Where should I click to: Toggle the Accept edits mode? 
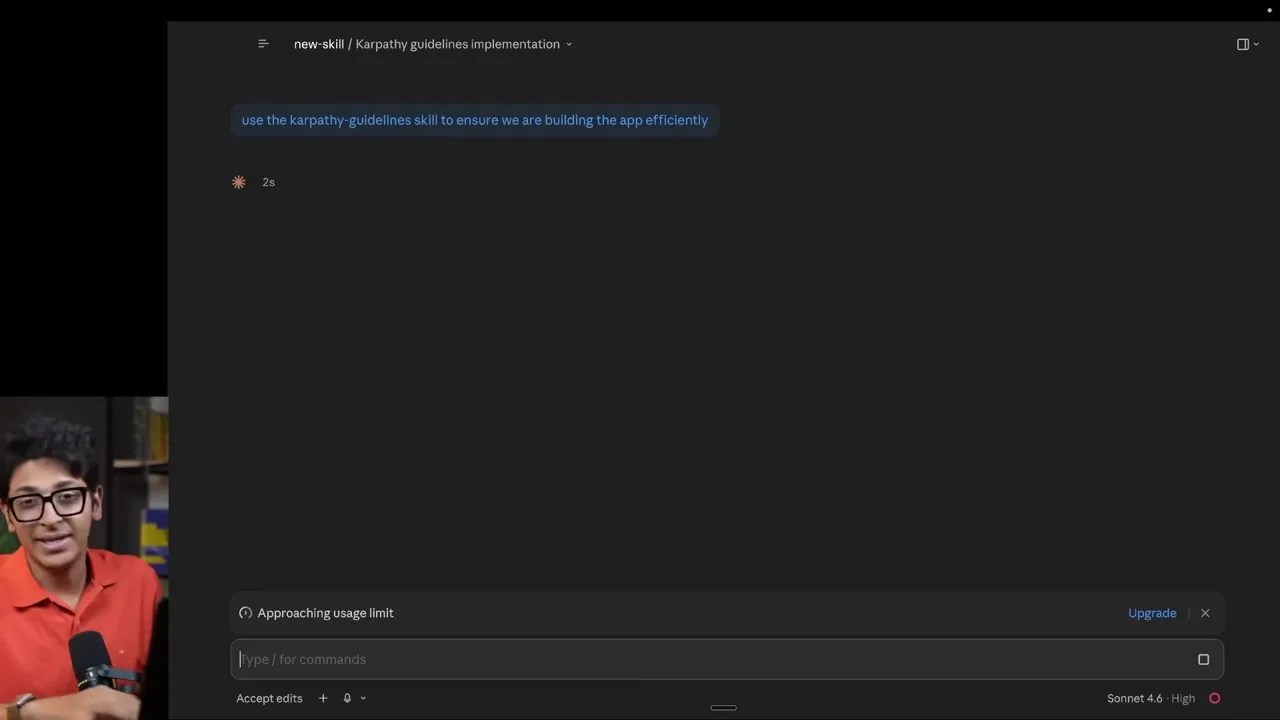tap(269, 698)
